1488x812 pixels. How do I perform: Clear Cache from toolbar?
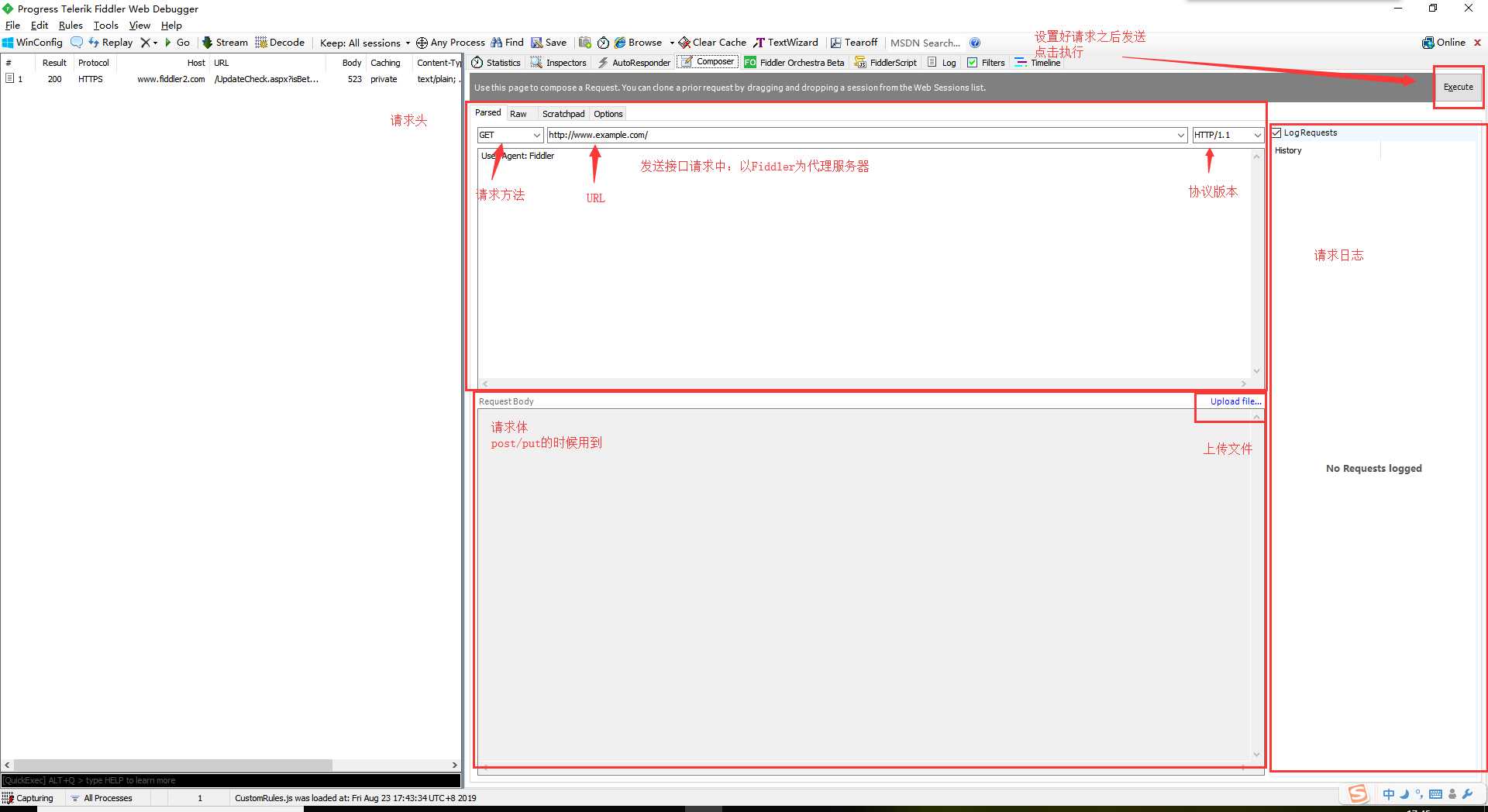[x=712, y=43]
